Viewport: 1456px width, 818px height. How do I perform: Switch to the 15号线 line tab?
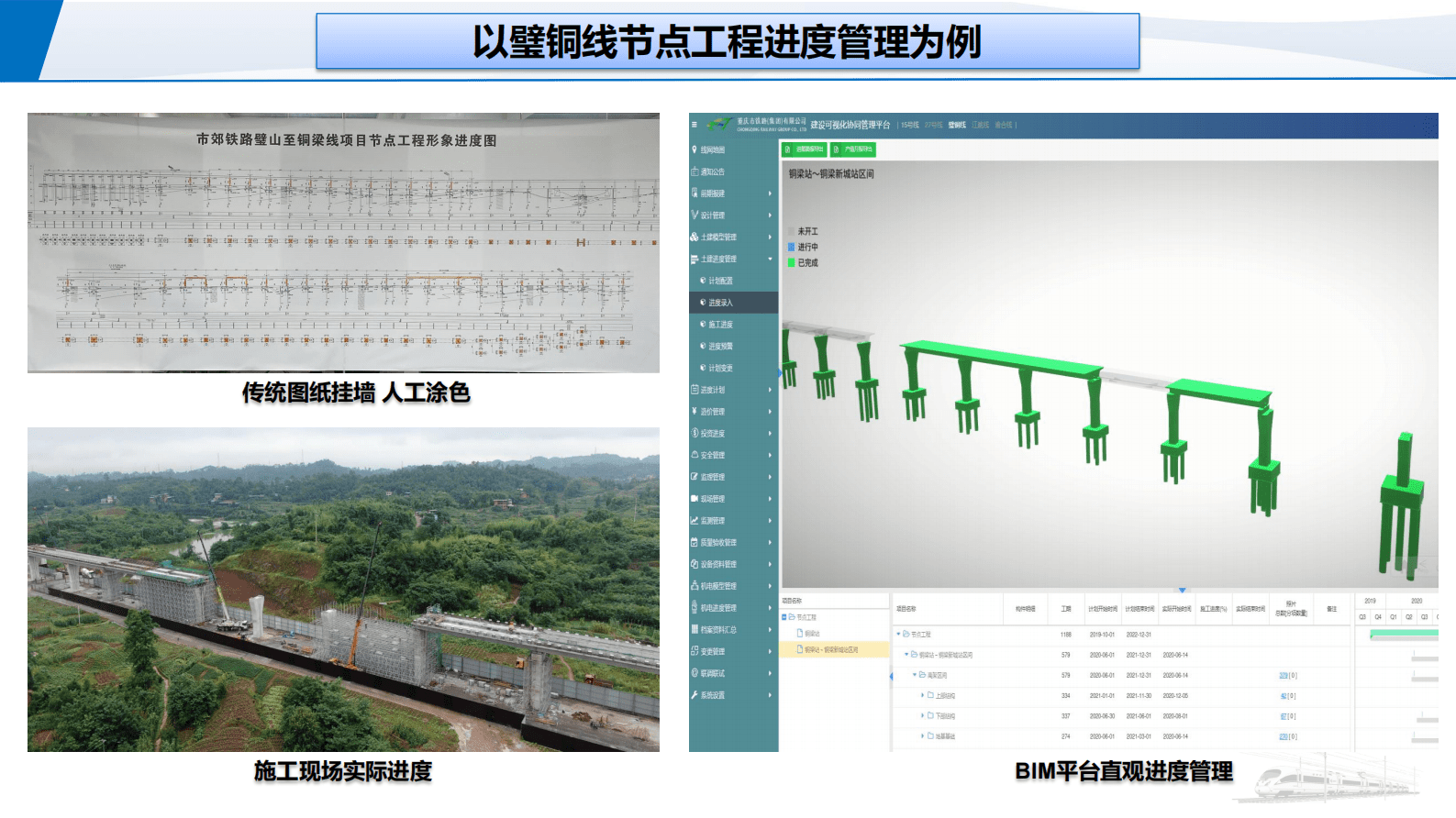point(910,125)
